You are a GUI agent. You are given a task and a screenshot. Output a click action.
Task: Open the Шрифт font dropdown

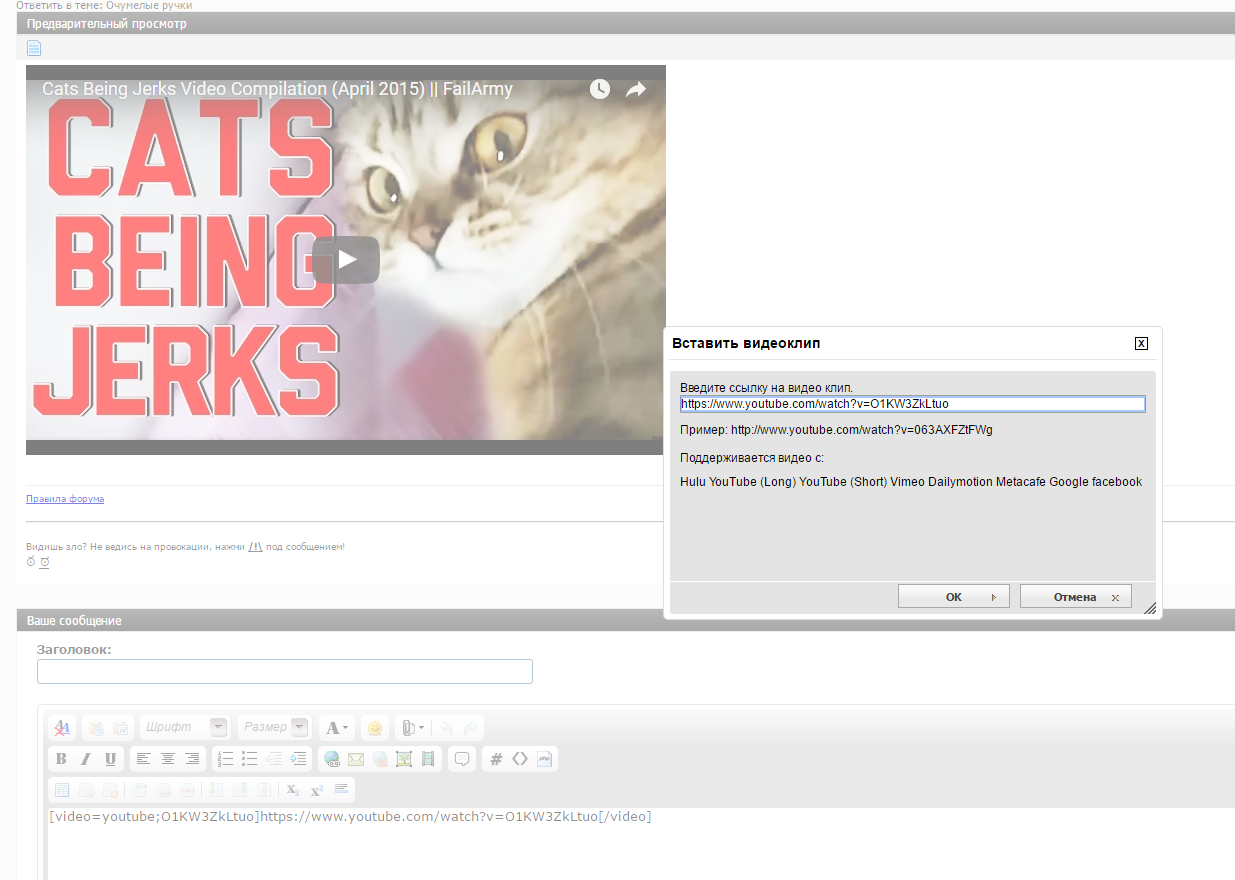[x=218, y=727]
